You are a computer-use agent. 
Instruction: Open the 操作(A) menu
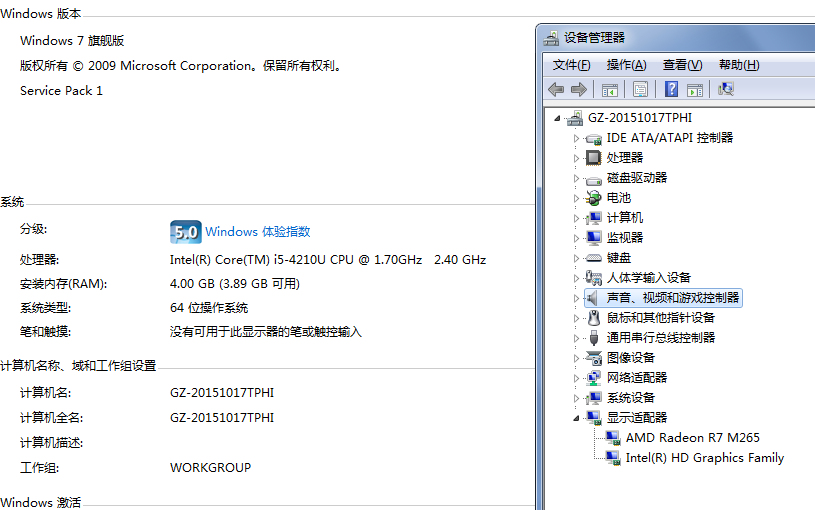coord(626,65)
